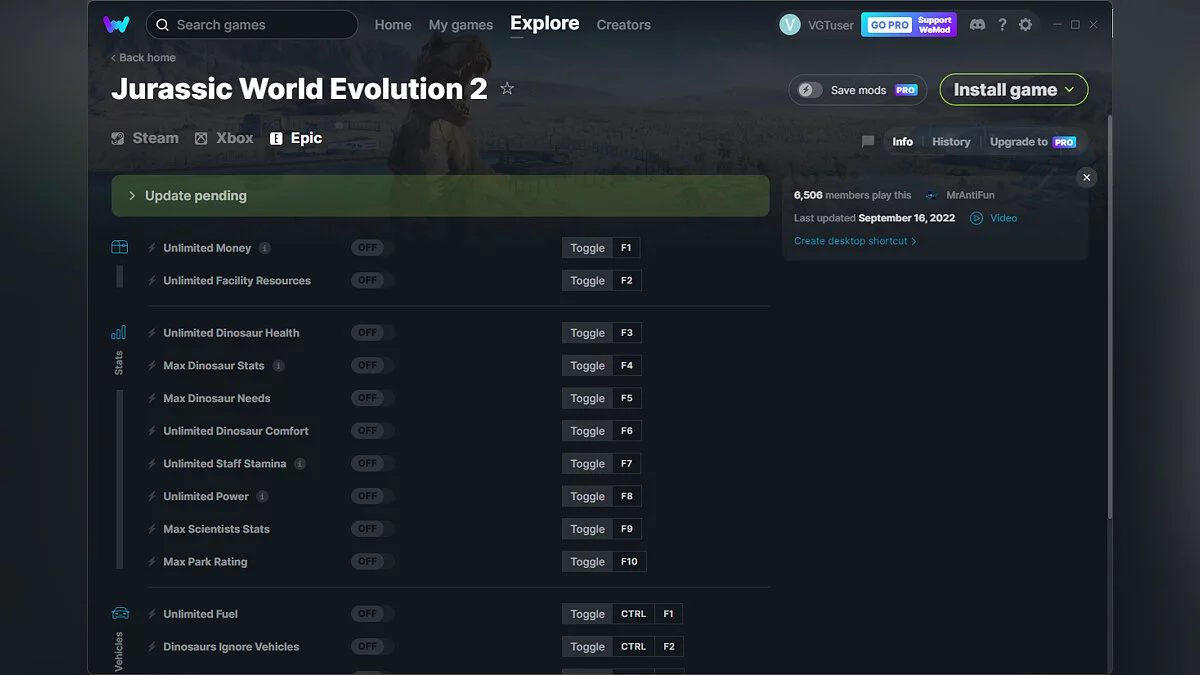Open the Discord icon in the top bar

[x=977, y=24]
